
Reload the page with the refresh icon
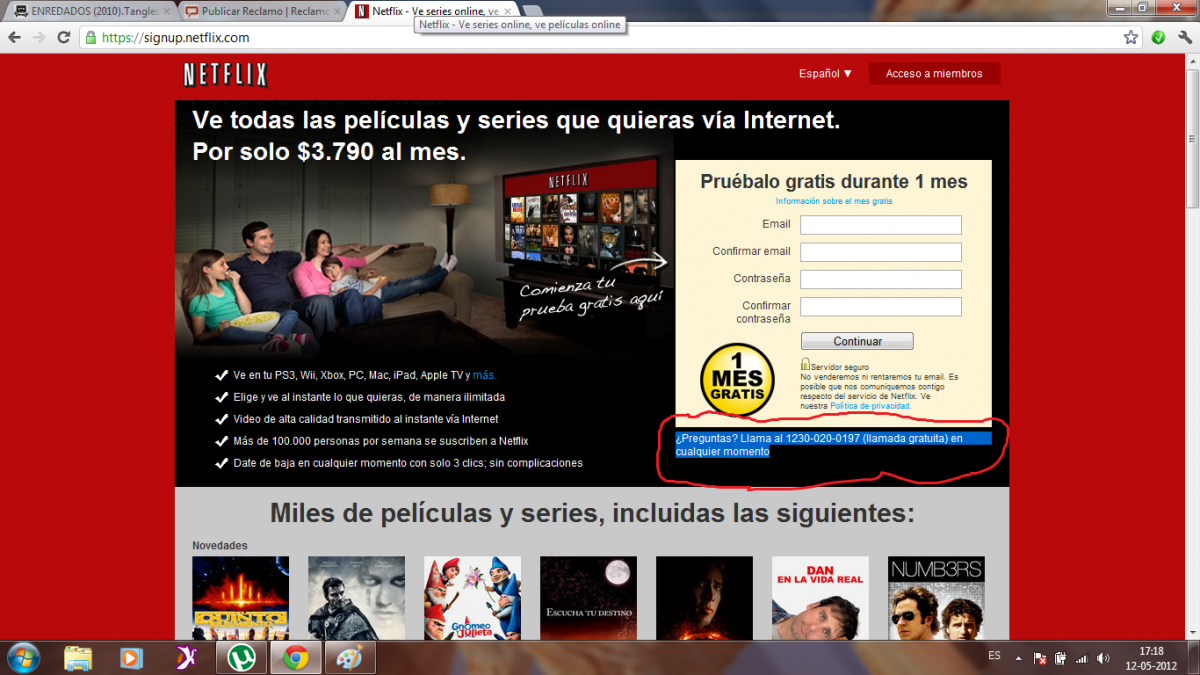[64, 38]
